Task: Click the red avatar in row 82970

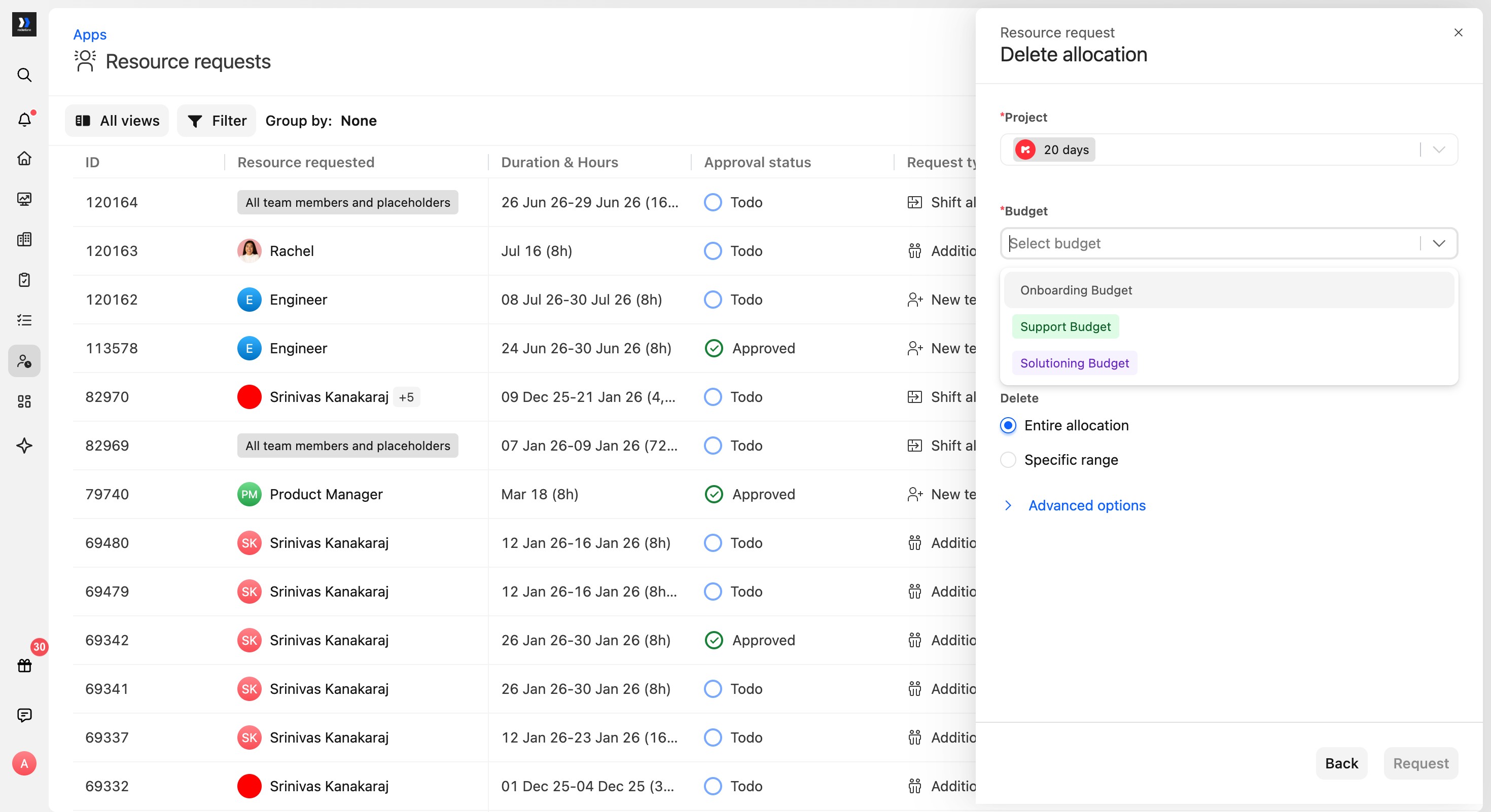Action: point(250,397)
